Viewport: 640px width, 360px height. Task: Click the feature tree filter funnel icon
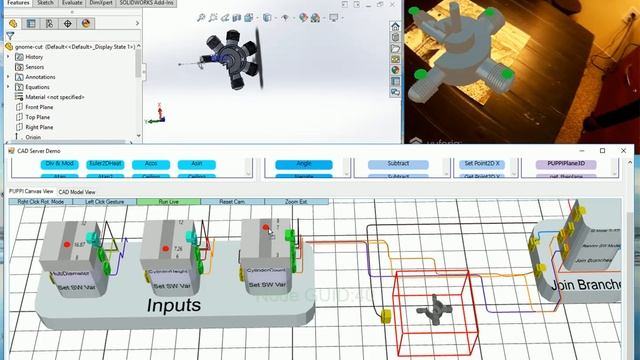tap(10, 36)
